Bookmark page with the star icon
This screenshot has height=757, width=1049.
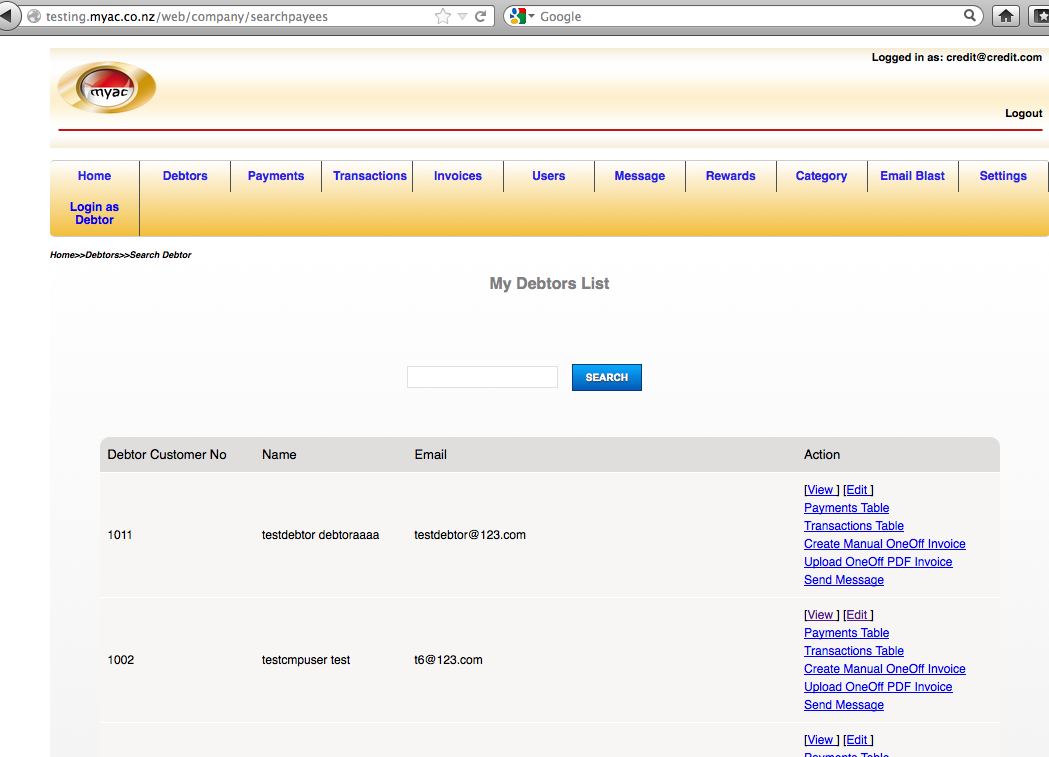pos(443,16)
